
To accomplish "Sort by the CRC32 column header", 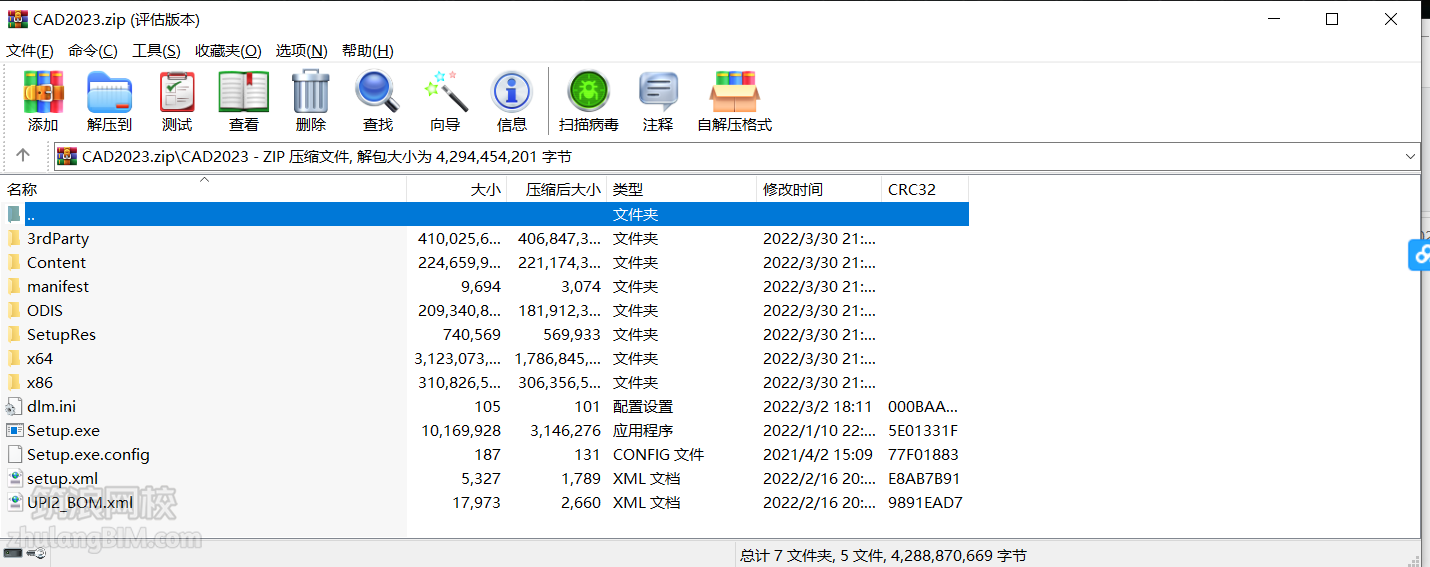I will [x=925, y=189].
